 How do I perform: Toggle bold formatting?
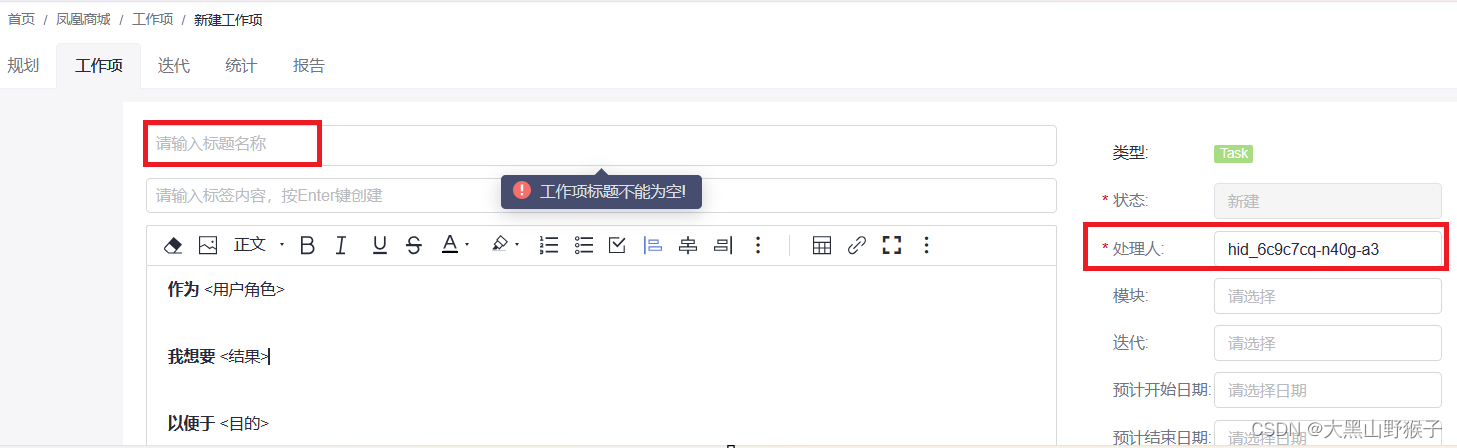(x=307, y=245)
